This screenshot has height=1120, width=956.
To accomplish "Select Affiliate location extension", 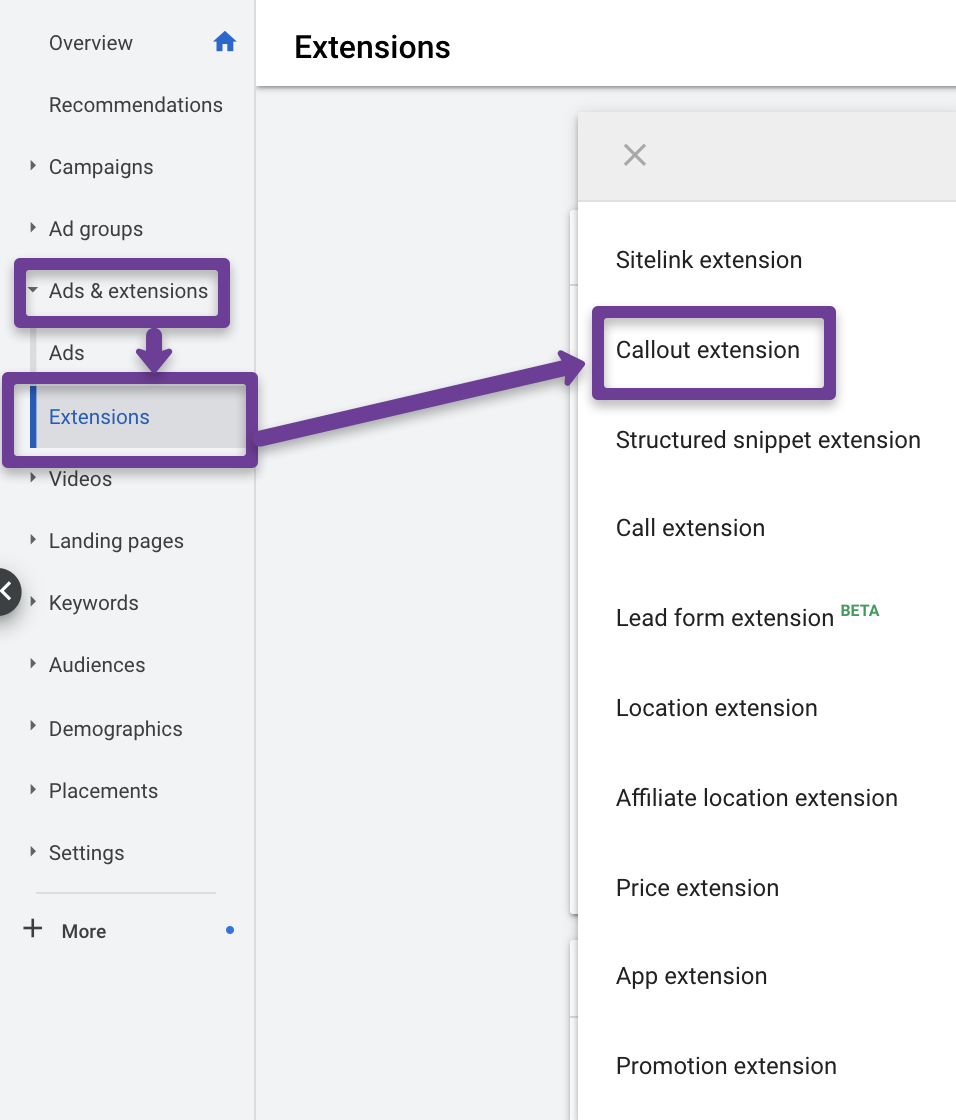I will tap(756, 797).
